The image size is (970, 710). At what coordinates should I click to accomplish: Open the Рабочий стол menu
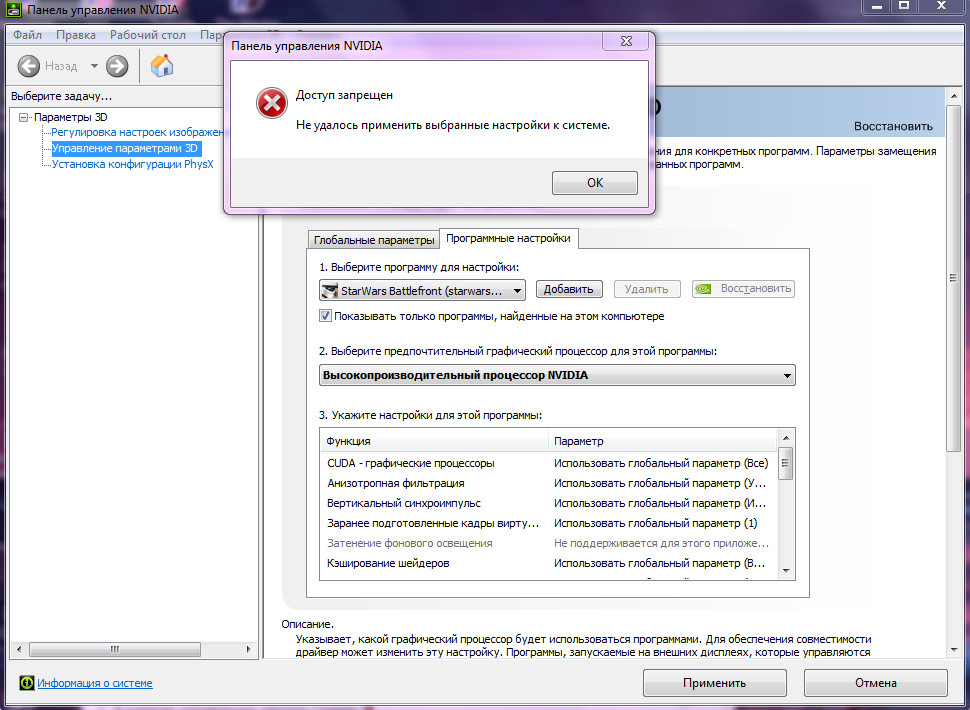pyautogui.click(x=148, y=35)
